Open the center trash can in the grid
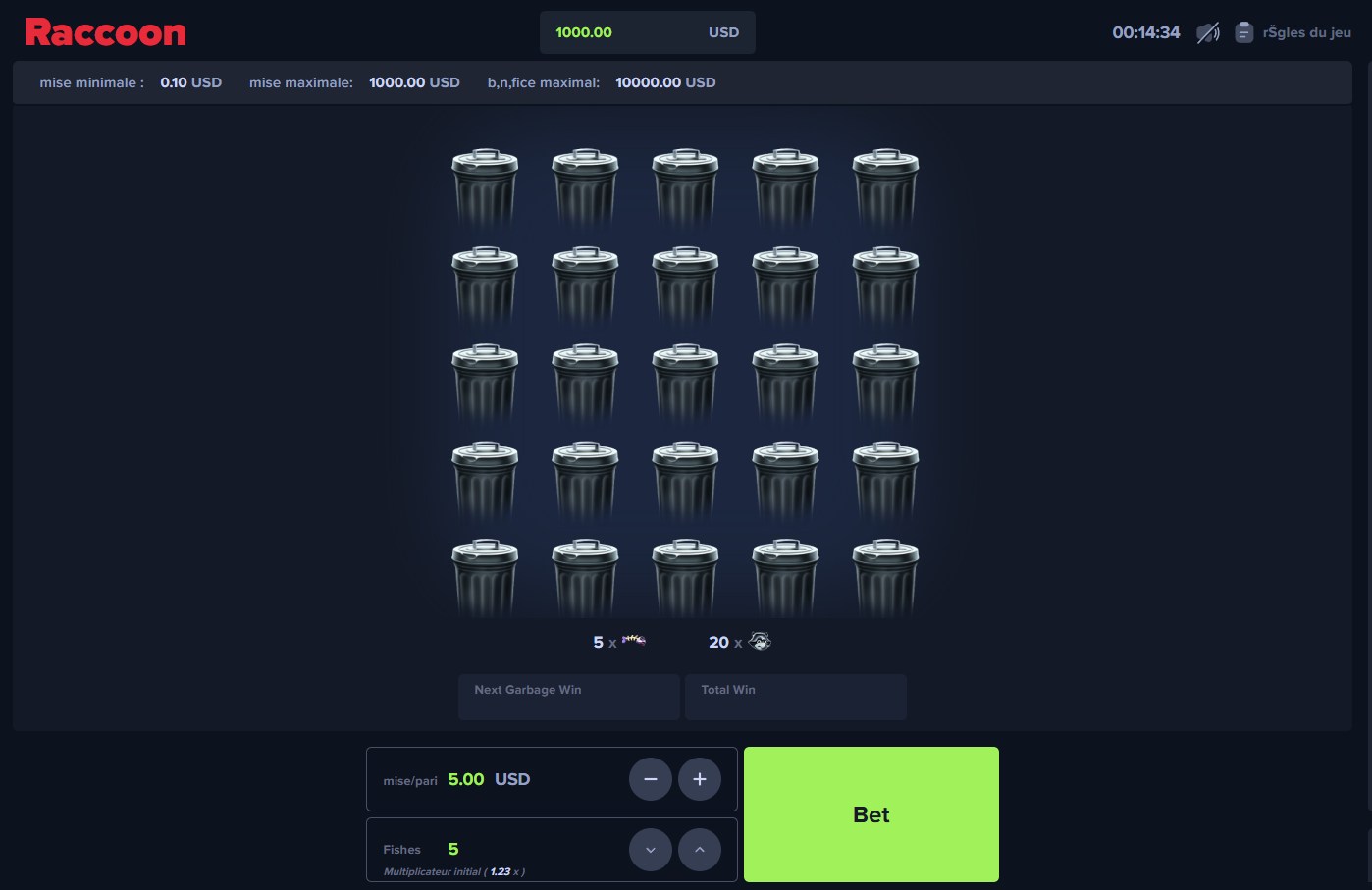1372x890 pixels. (685, 383)
